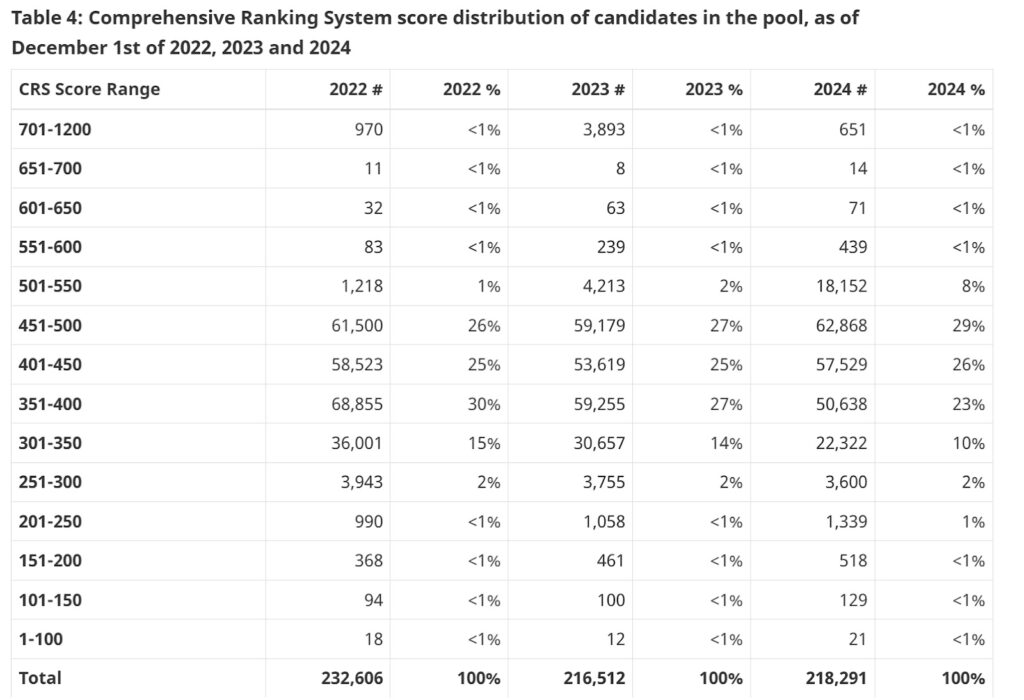This screenshot has height=700, width=1024.
Task: Click the 29% cell in the 2024 % column
Action: (x=969, y=325)
